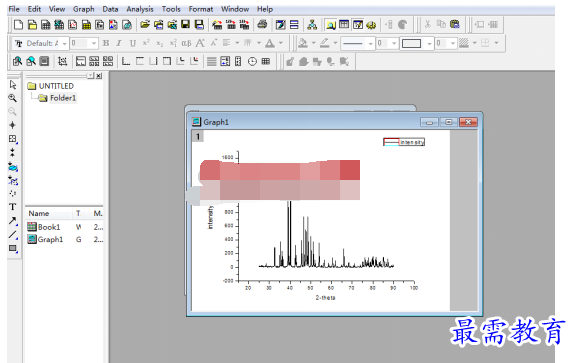574x363 pixels.
Task: Open the Window menu
Action: coord(235,9)
